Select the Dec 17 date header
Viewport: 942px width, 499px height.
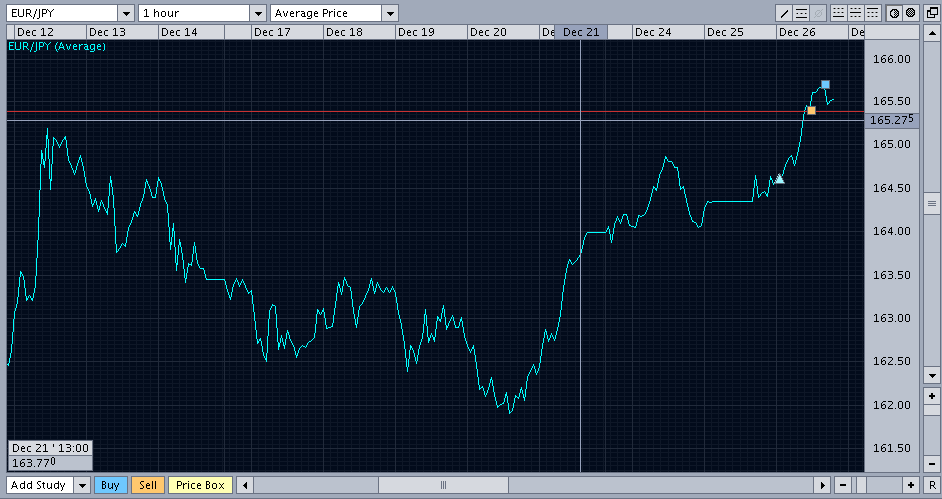pos(272,32)
